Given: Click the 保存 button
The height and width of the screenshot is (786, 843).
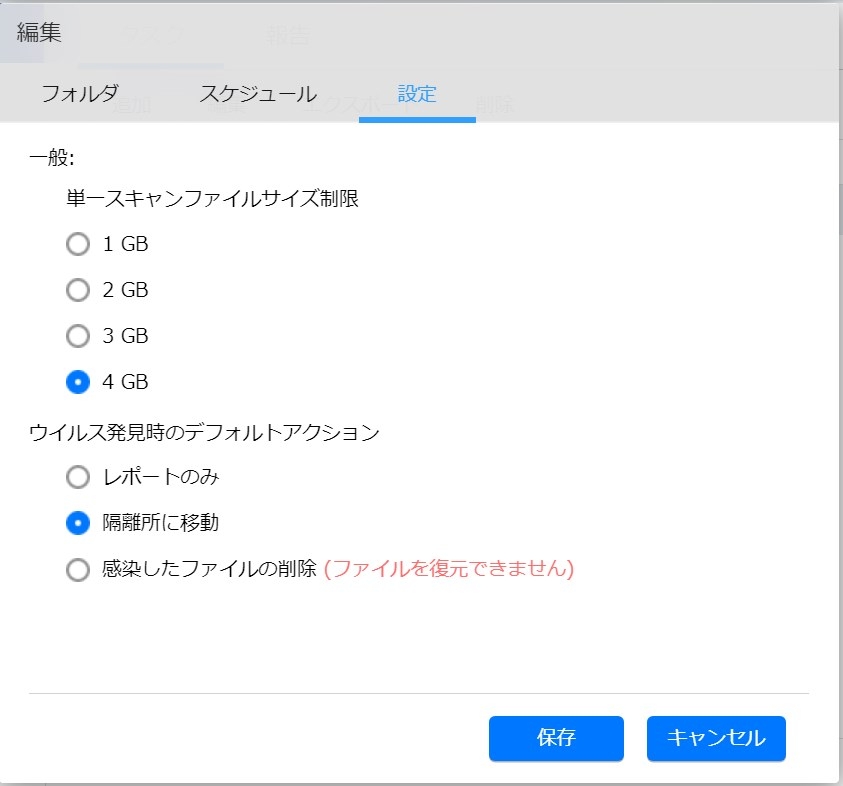Looking at the screenshot, I should [556, 738].
